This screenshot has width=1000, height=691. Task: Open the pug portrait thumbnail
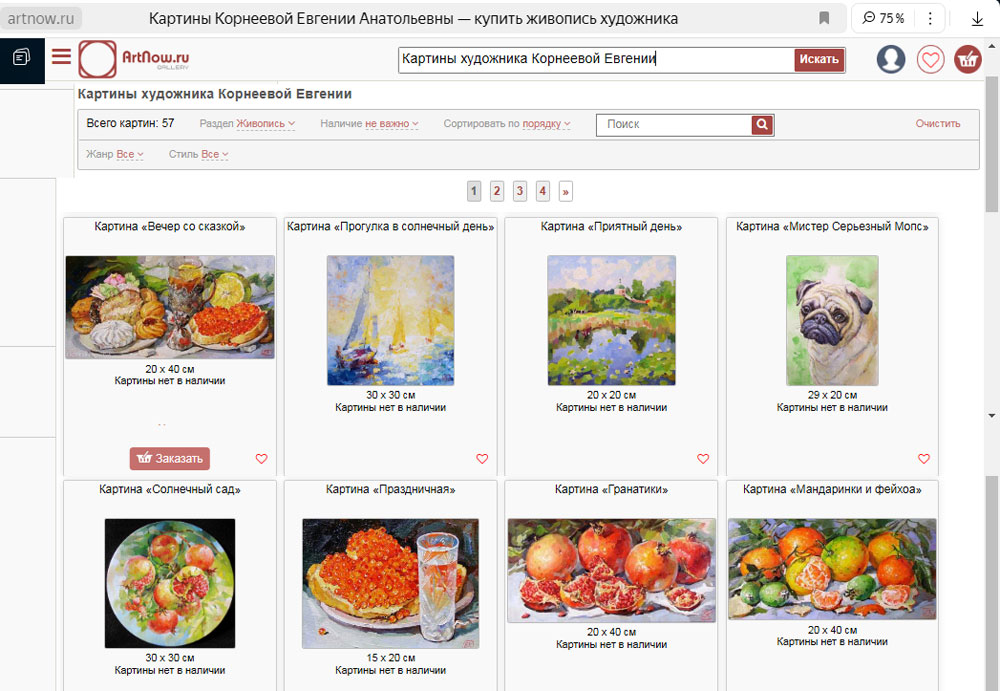(x=832, y=320)
